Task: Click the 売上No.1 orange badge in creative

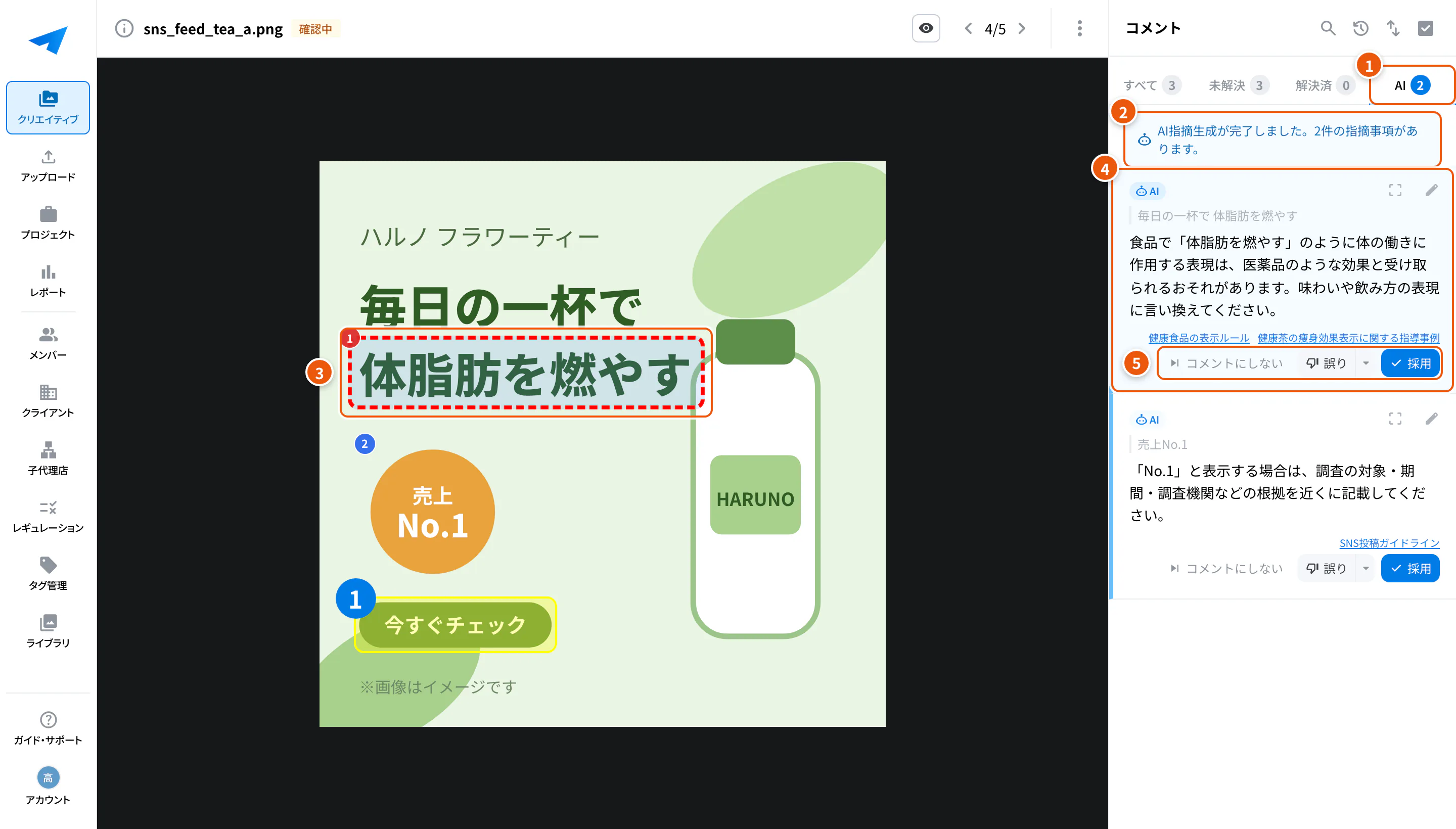Action: (432, 511)
